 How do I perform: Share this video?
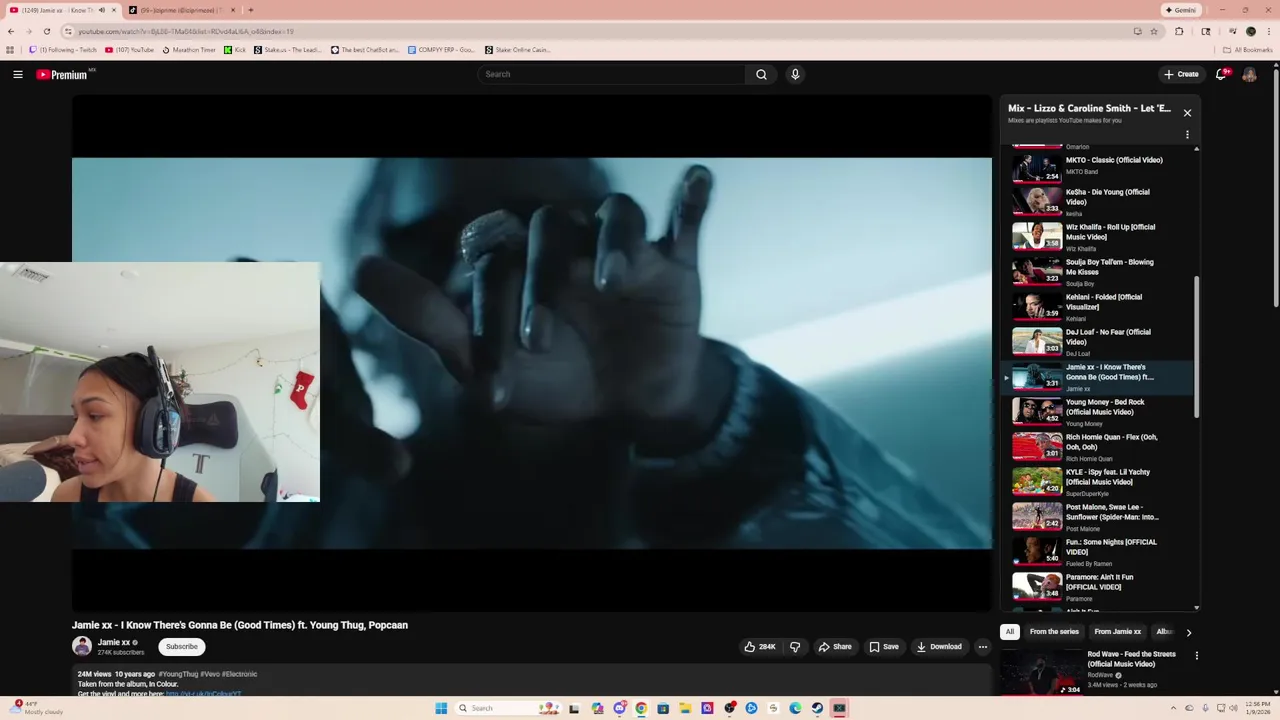pos(835,647)
